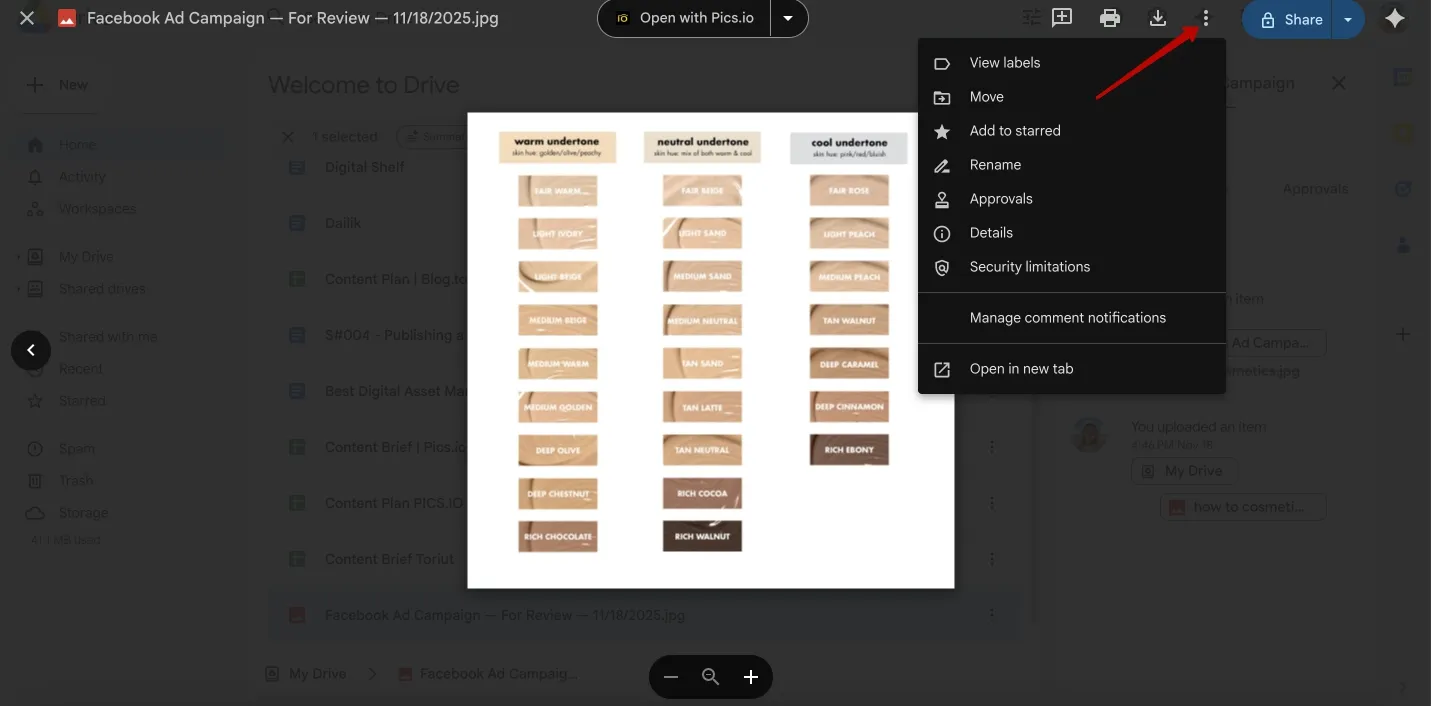Click the stamp icon next to Approvals

(x=941, y=199)
